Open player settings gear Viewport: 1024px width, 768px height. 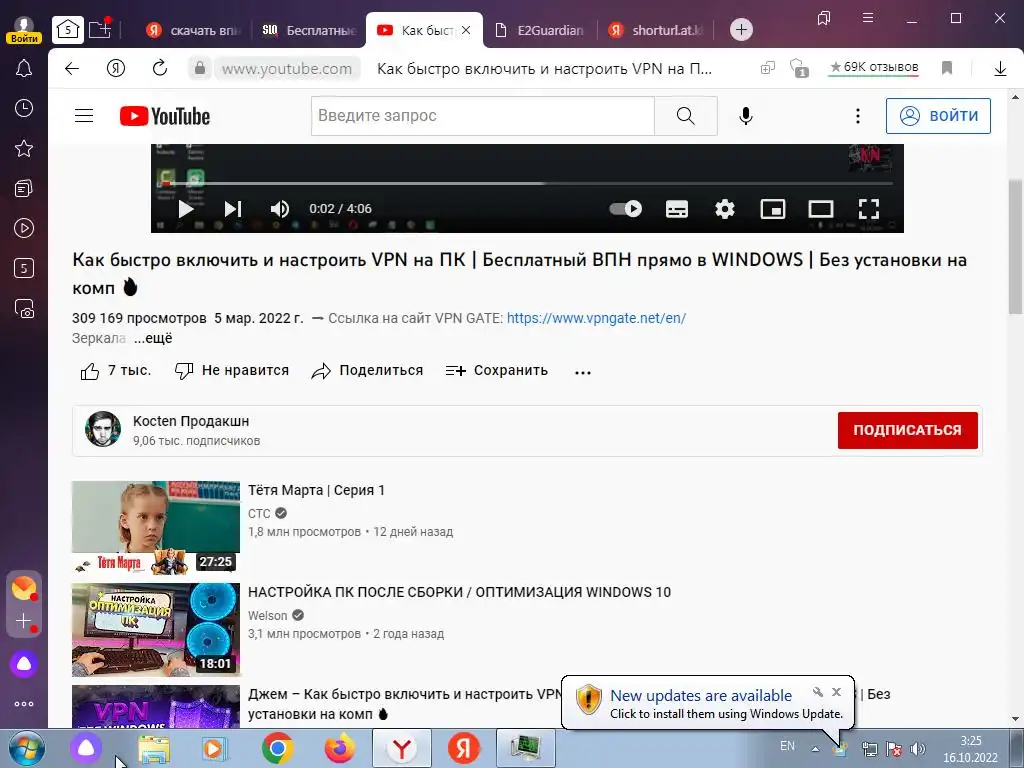725,209
